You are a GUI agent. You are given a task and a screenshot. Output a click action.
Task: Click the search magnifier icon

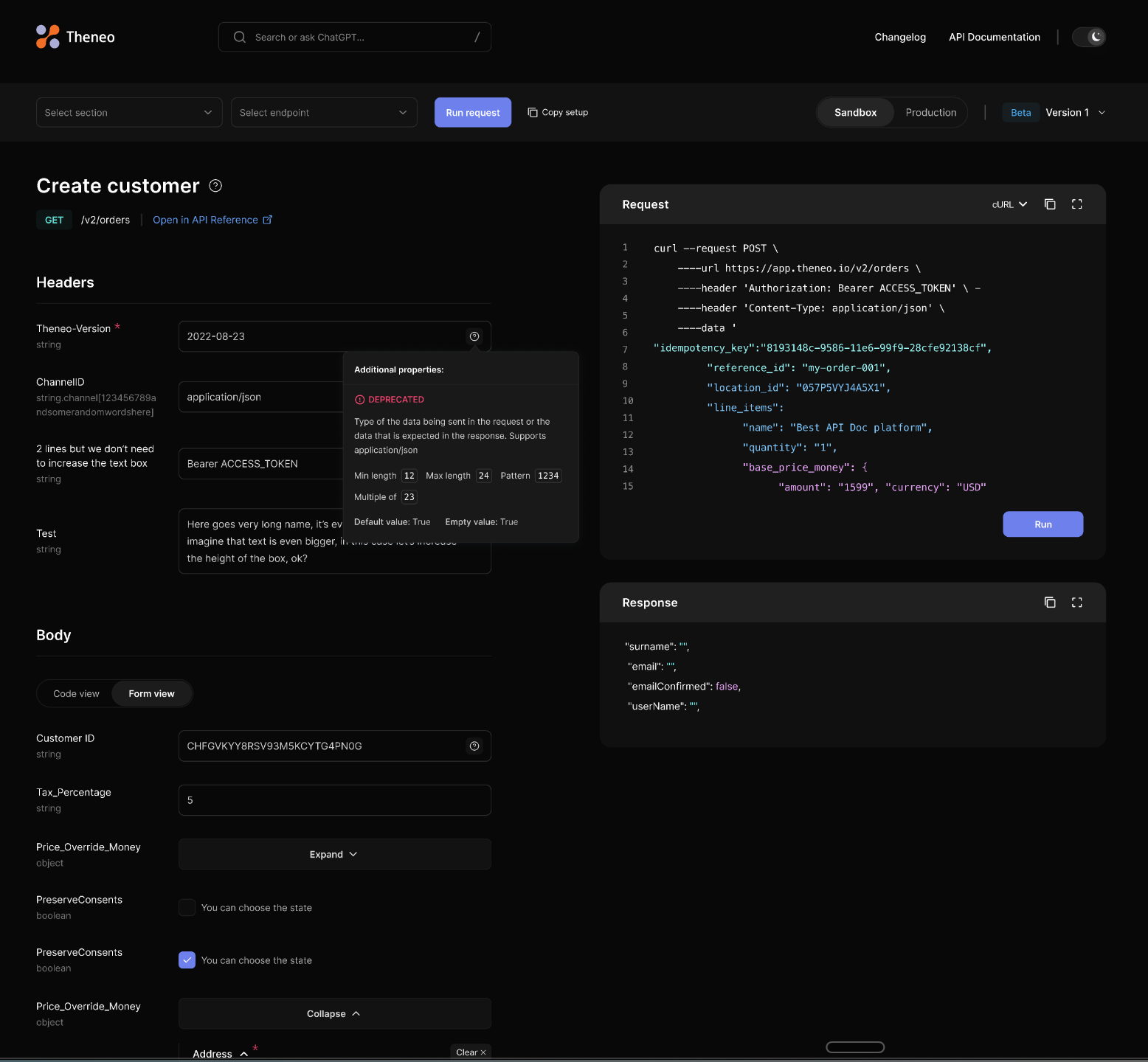(240, 37)
